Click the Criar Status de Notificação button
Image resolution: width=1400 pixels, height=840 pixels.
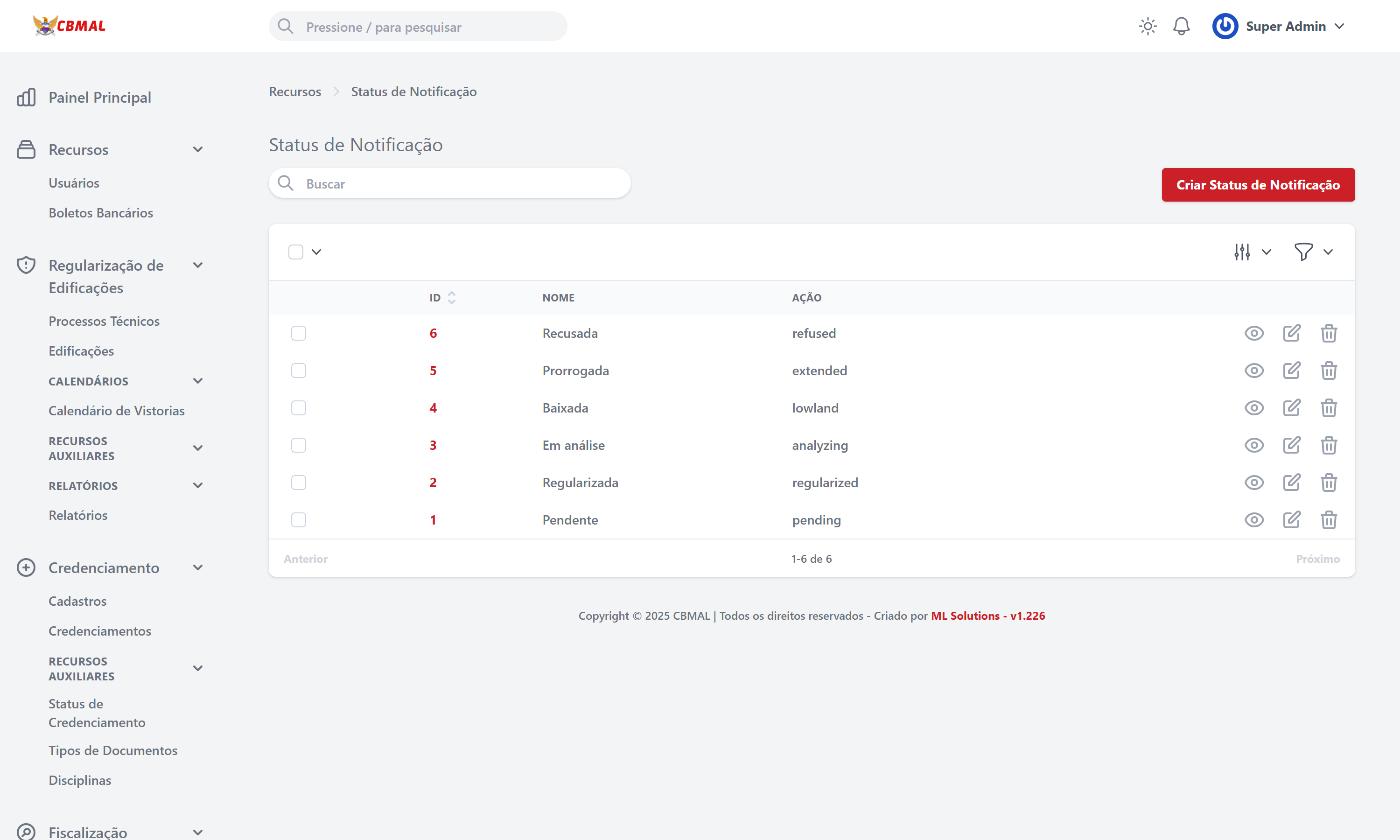point(1257,184)
